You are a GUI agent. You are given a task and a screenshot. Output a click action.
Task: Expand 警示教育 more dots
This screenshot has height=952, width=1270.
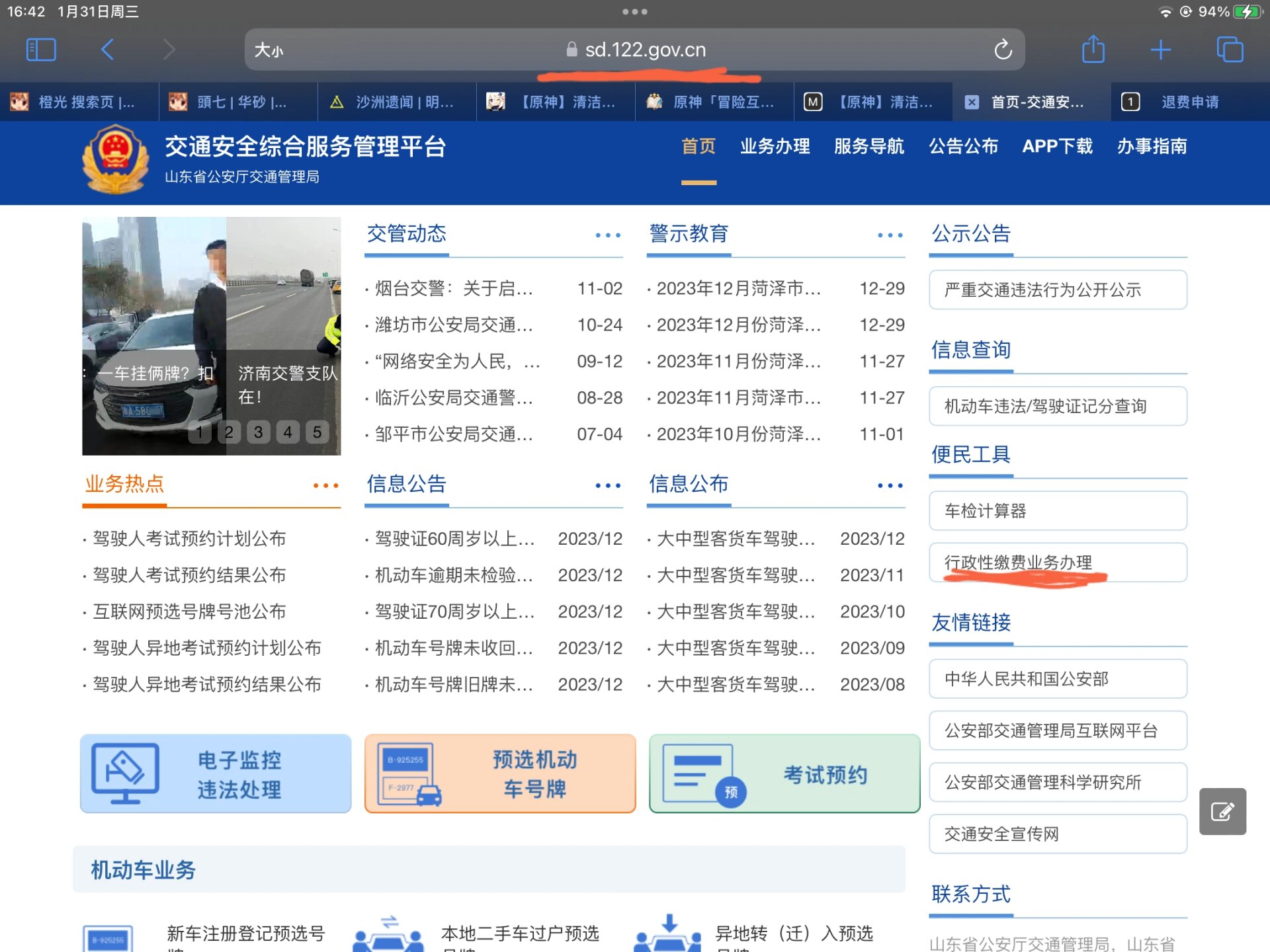coord(890,235)
